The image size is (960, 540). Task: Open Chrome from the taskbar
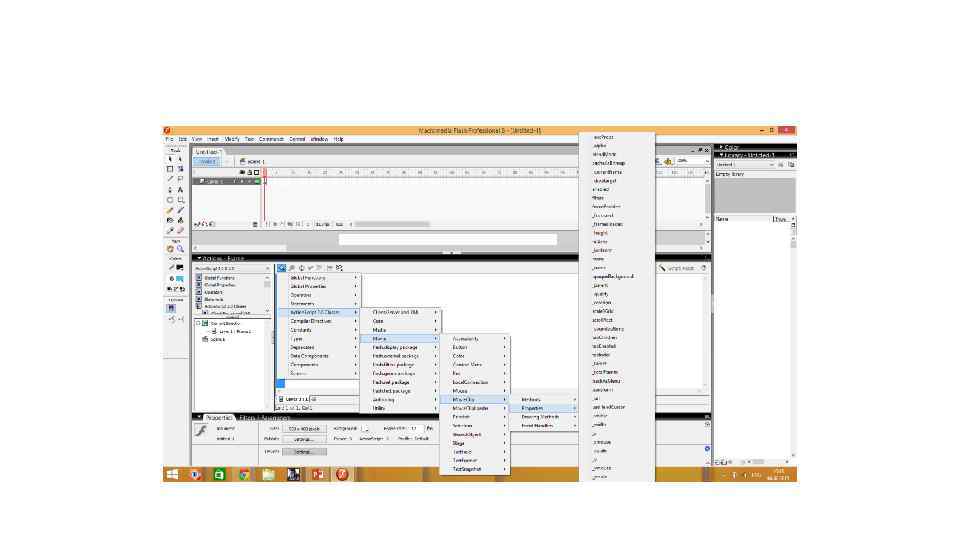244,474
